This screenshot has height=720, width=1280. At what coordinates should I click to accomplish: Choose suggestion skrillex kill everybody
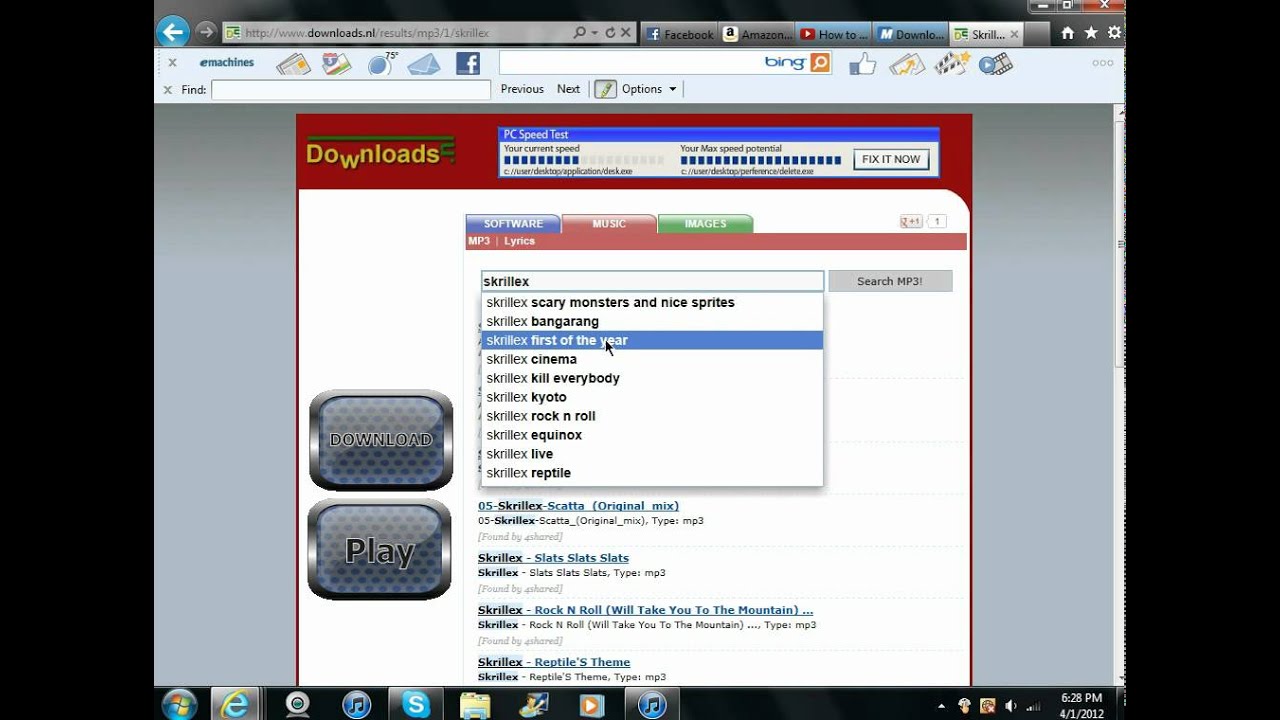coord(652,378)
